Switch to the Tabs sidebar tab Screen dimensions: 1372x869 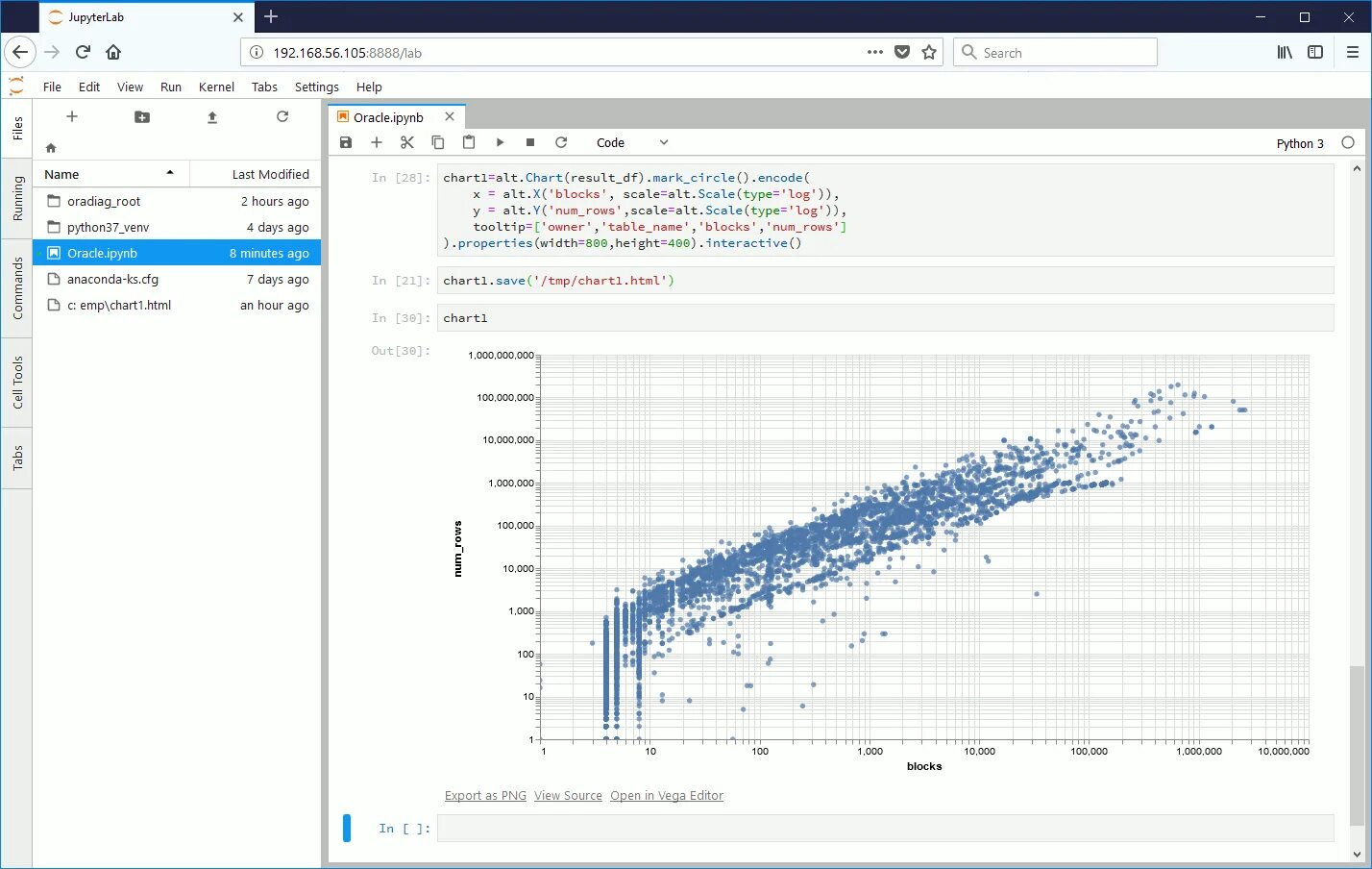click(x=17, y=458)
